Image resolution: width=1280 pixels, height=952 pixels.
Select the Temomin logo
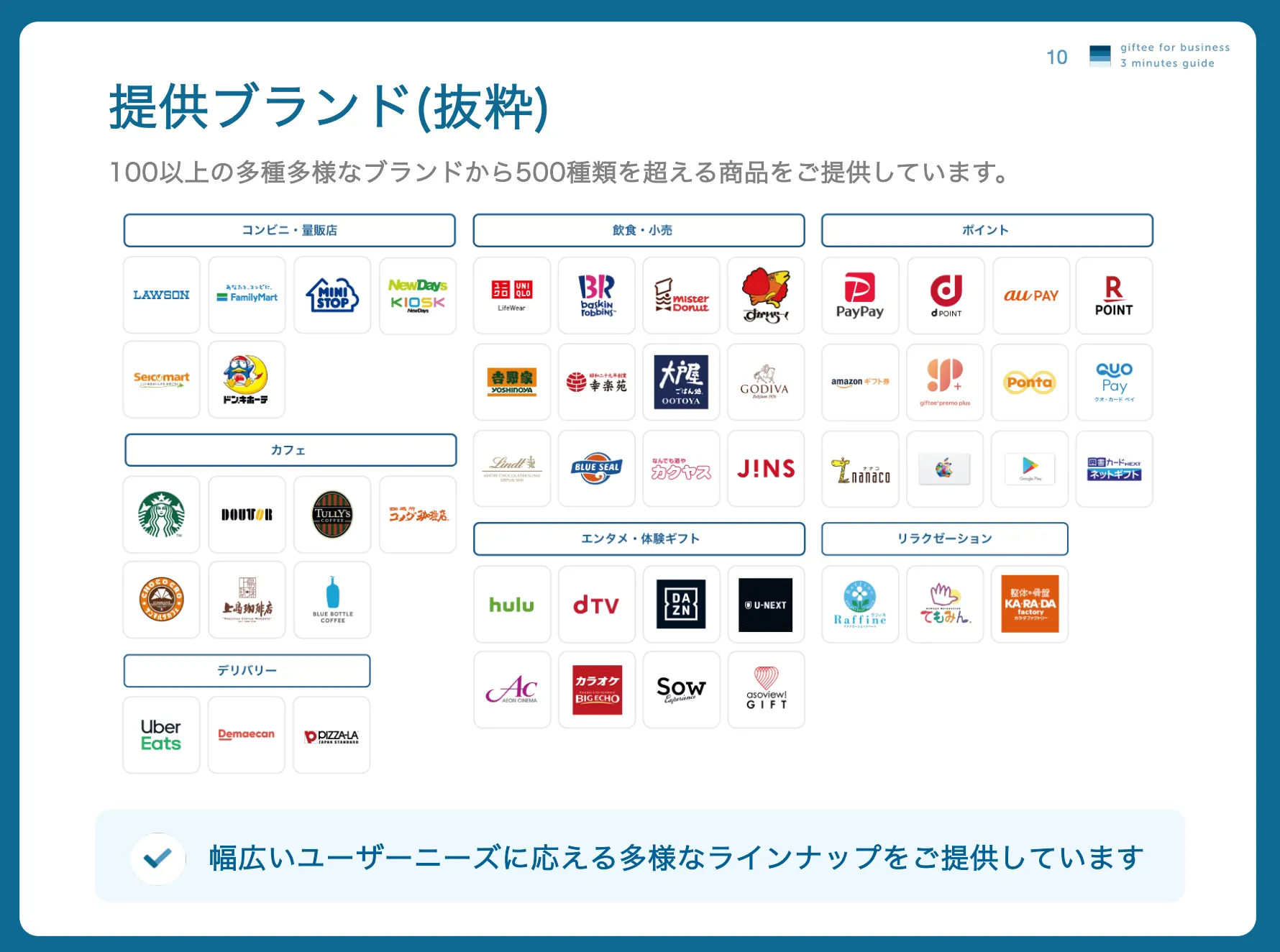(x=946, y=604)
